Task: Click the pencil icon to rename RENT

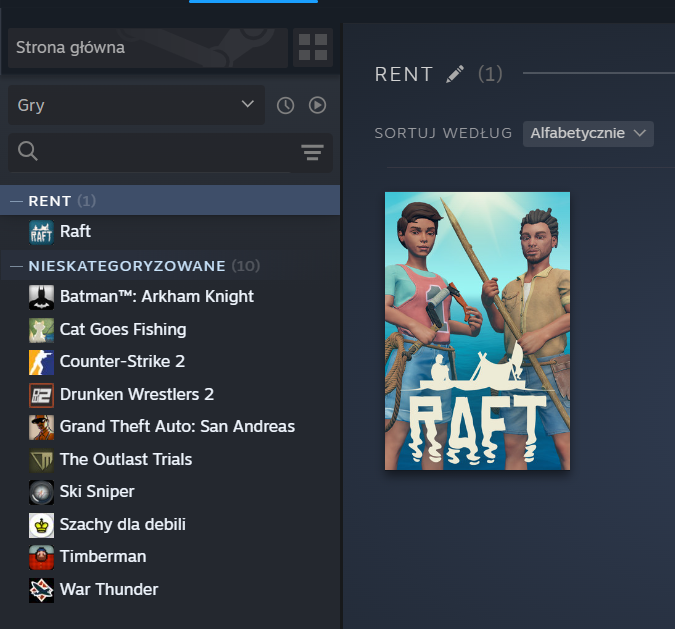Action: (x=455, y=74)
